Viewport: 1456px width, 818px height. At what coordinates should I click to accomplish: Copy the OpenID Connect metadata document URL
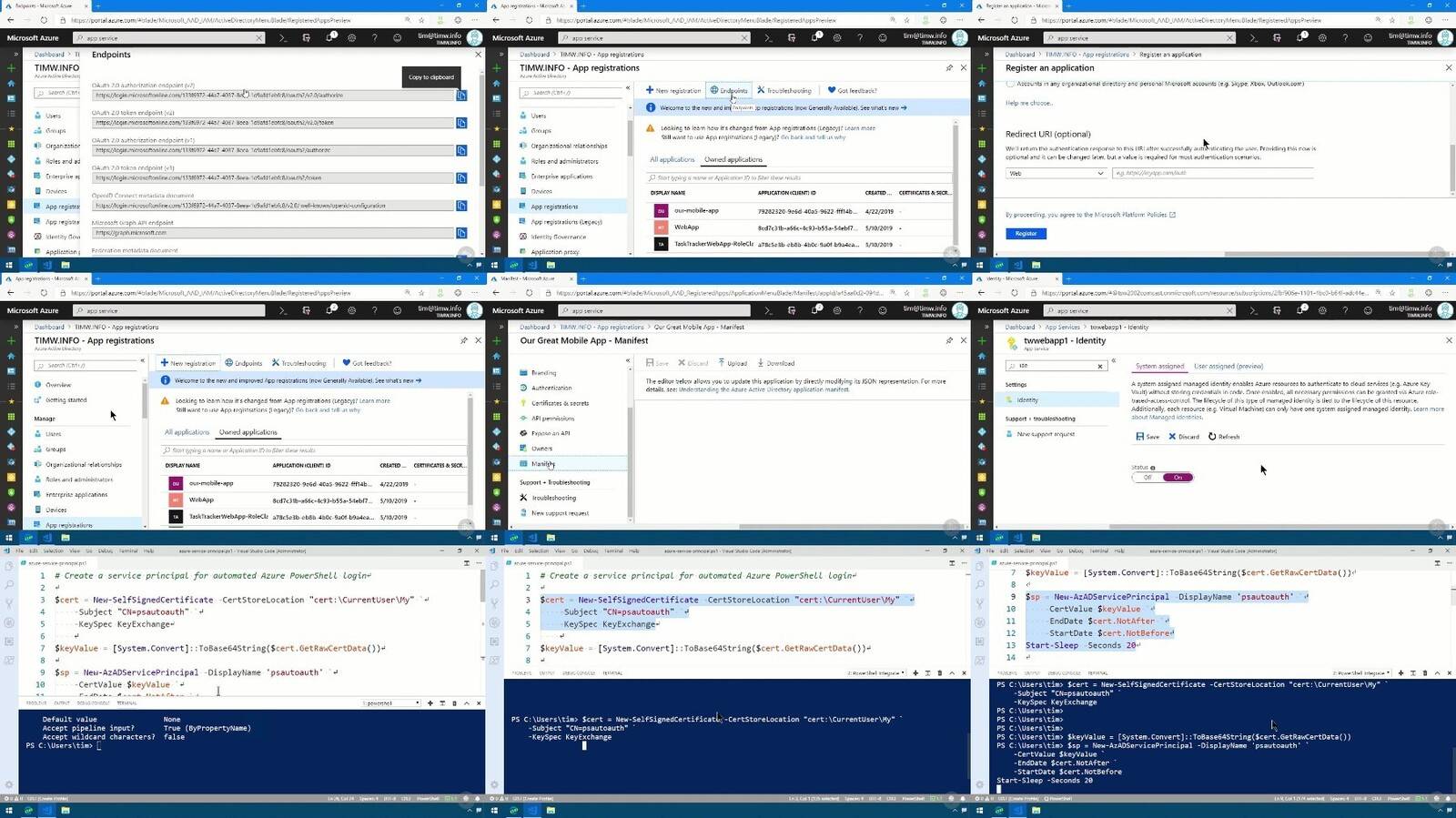coord(461,206)
